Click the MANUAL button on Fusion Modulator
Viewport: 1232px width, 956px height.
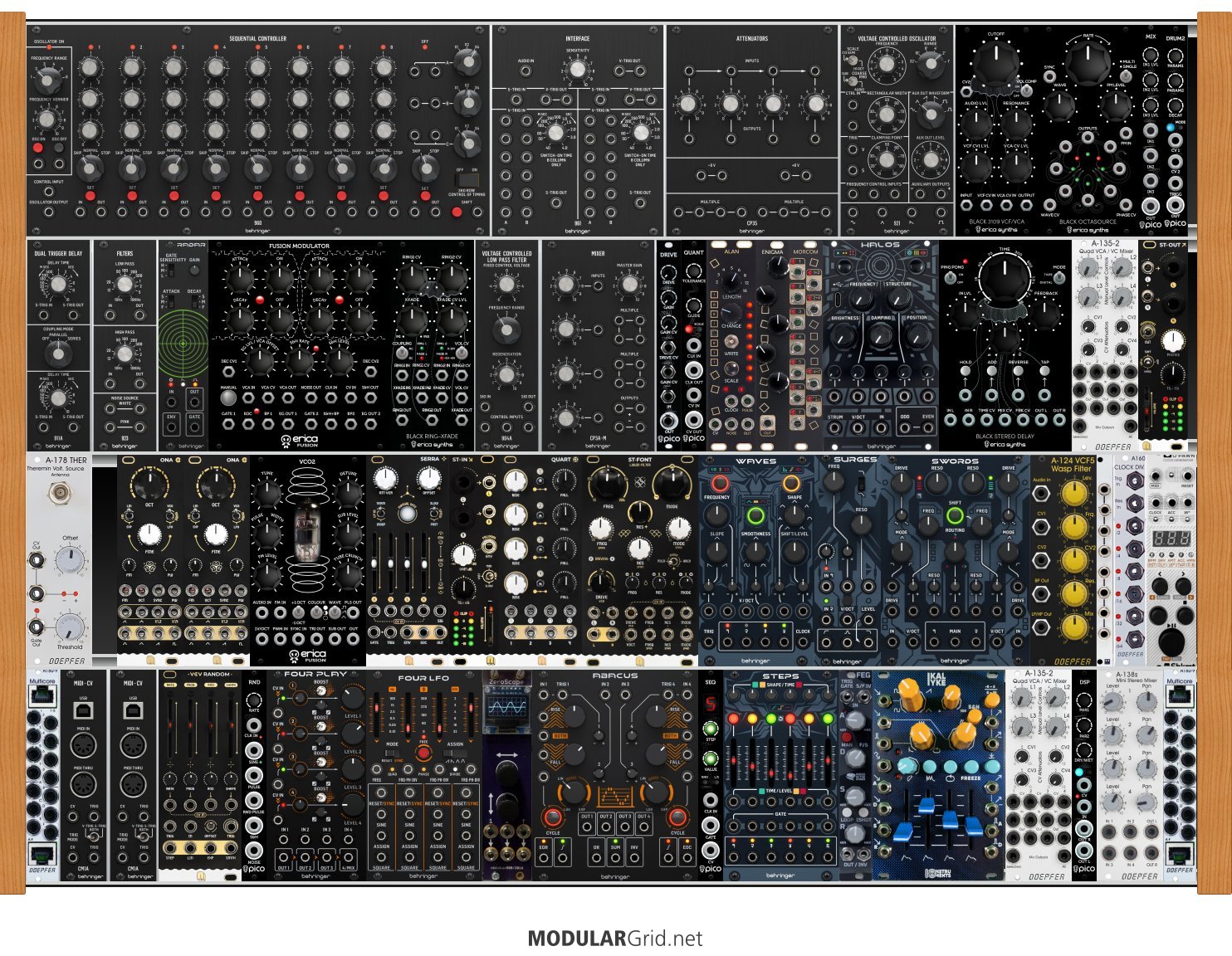click(228, 399)
